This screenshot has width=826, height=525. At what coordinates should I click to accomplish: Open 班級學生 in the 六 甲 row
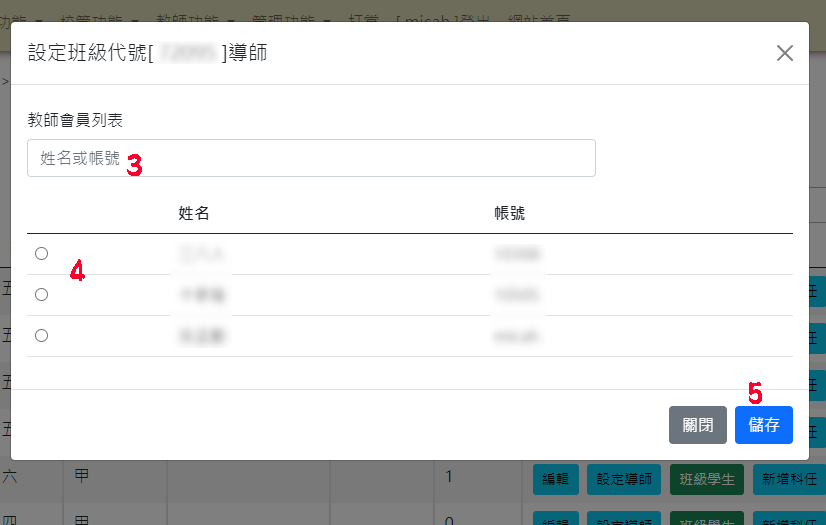706,479
